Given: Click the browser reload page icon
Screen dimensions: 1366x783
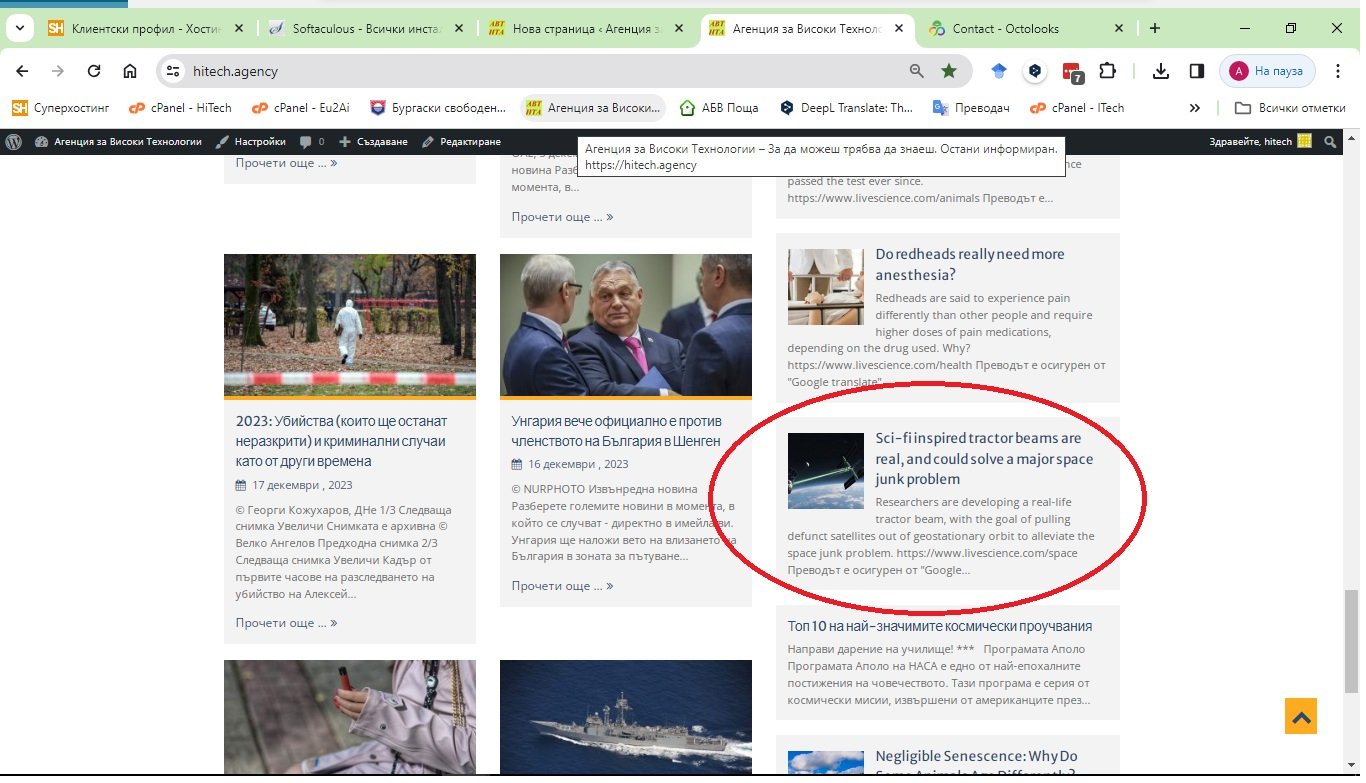Looking at the screenshot, I should pos(94,71).
